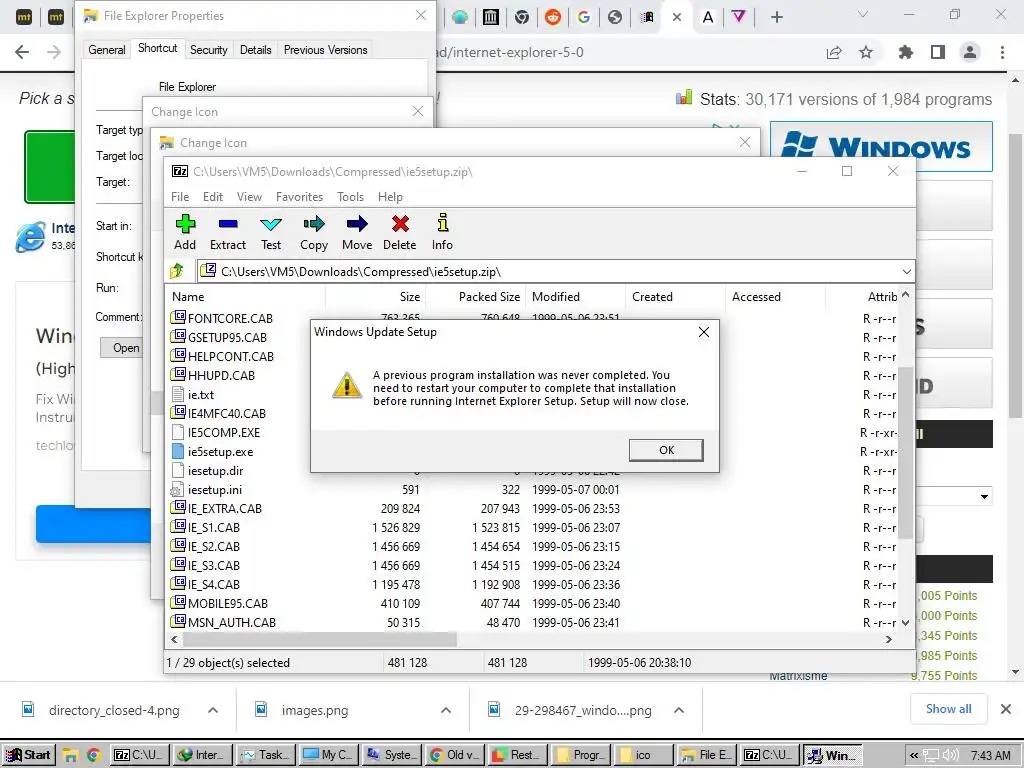Click the browser page vertical scrollbar

1016,274
